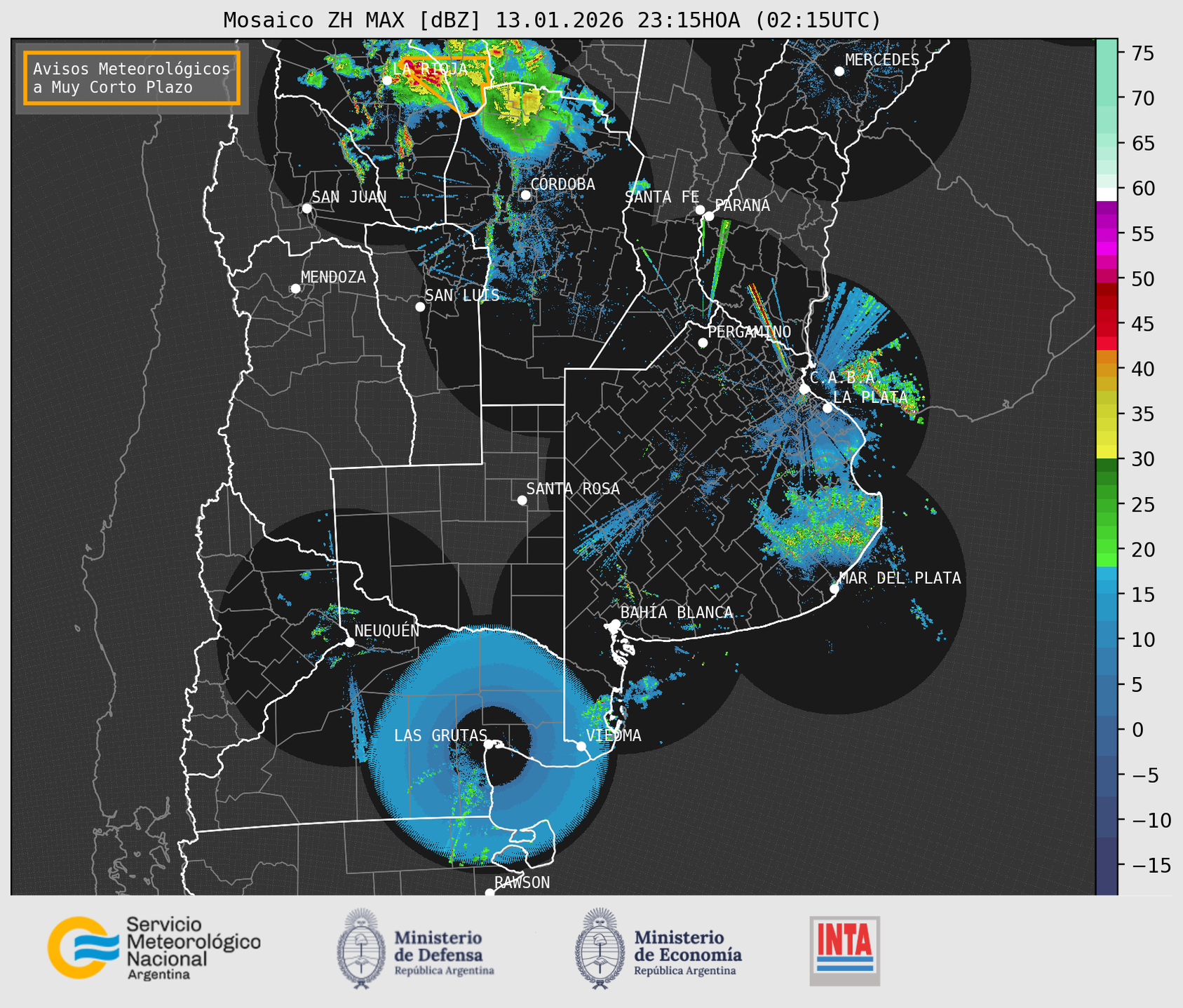Click the SAN JUAN city label

click(349, 197)
